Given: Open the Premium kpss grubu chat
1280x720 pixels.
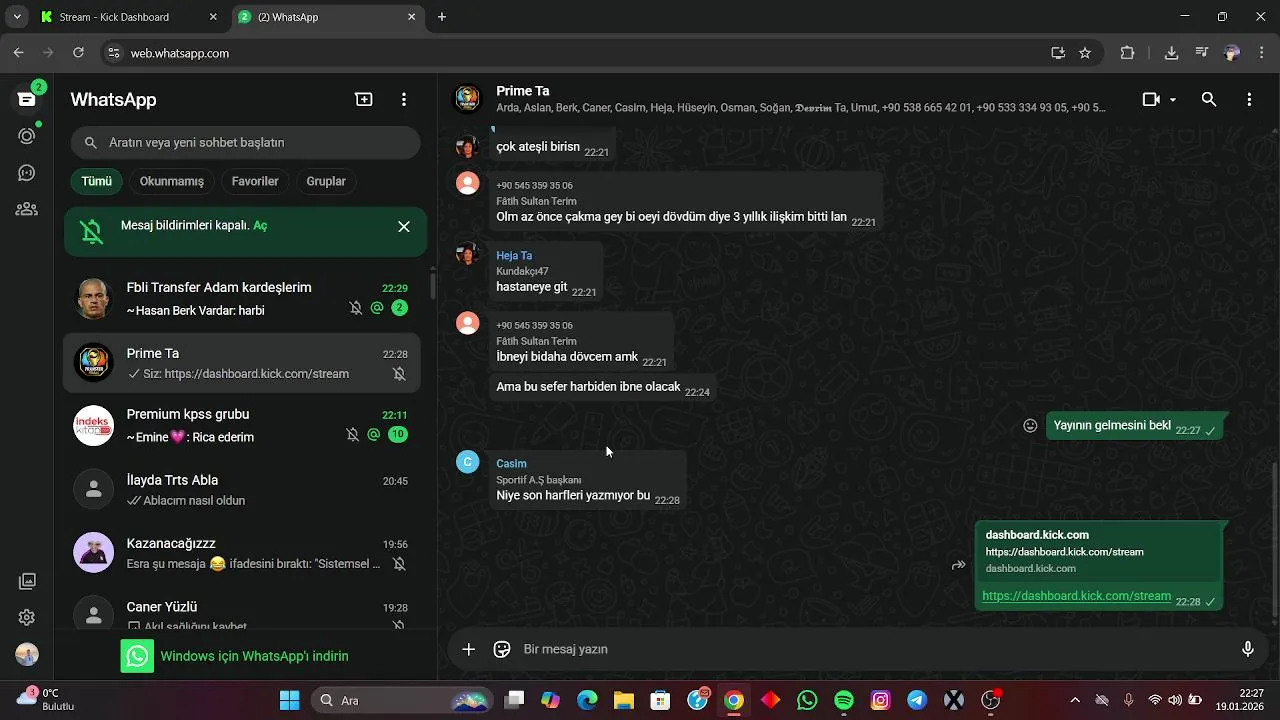Looking at the screenshot, I should (x=242, y=425).
